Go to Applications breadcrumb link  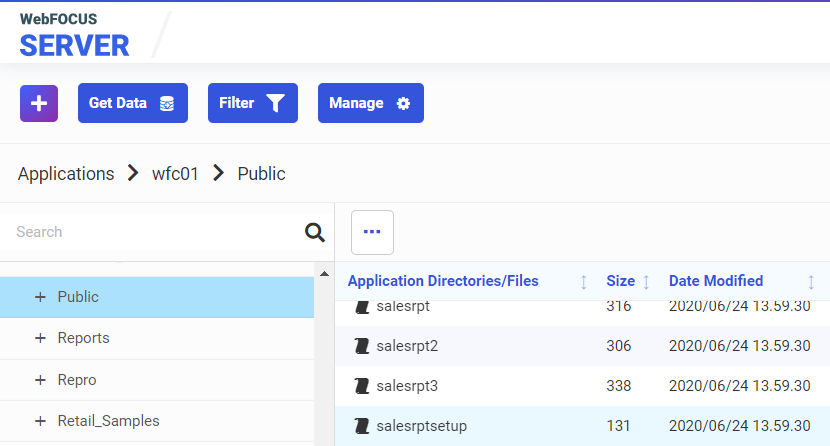tap(66, 174)
